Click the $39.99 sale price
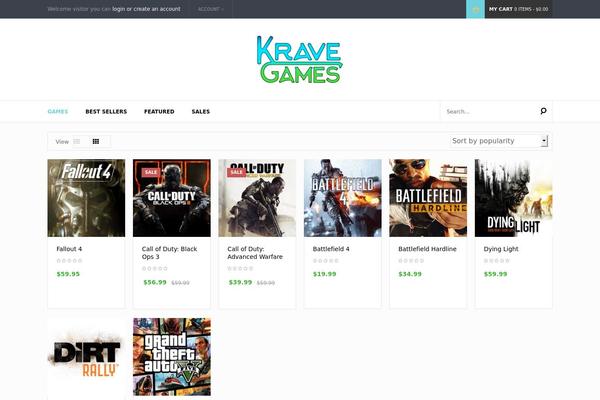 click(x=240, y=282)
